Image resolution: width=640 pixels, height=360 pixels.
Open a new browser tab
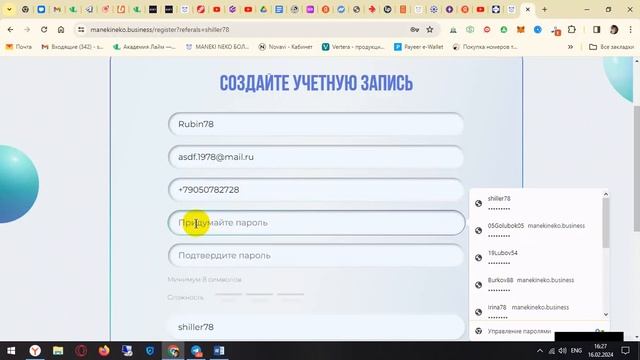click(544, 9)
